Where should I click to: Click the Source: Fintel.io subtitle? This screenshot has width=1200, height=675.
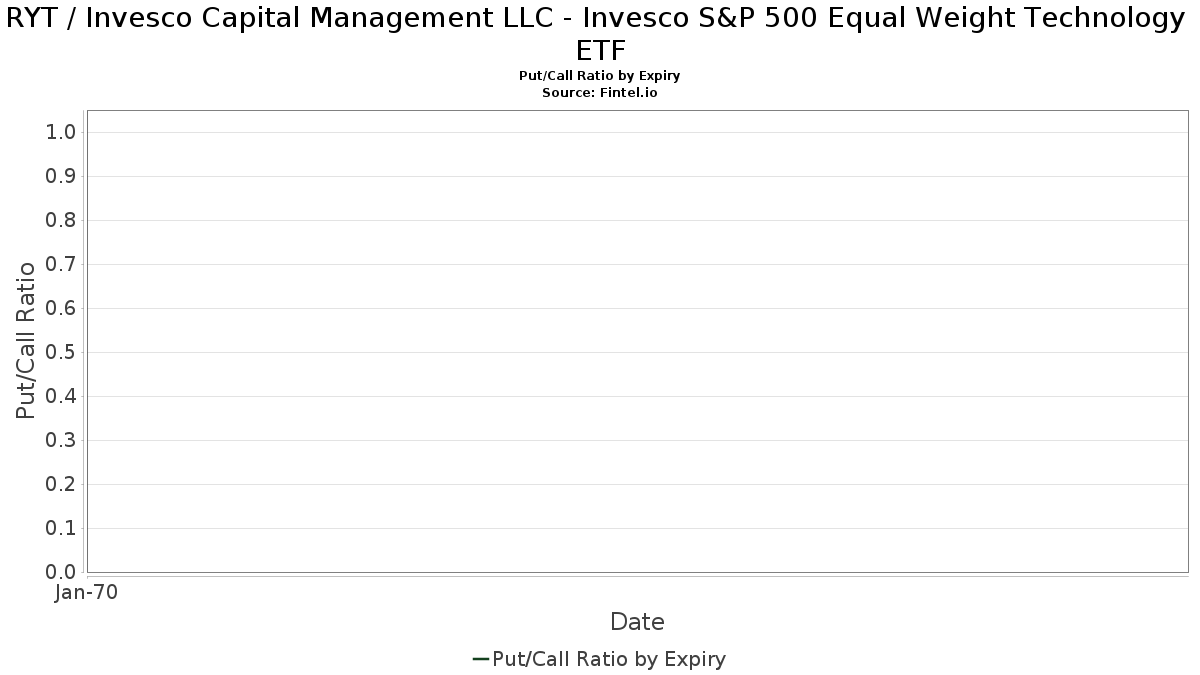(x=600, y=92)
